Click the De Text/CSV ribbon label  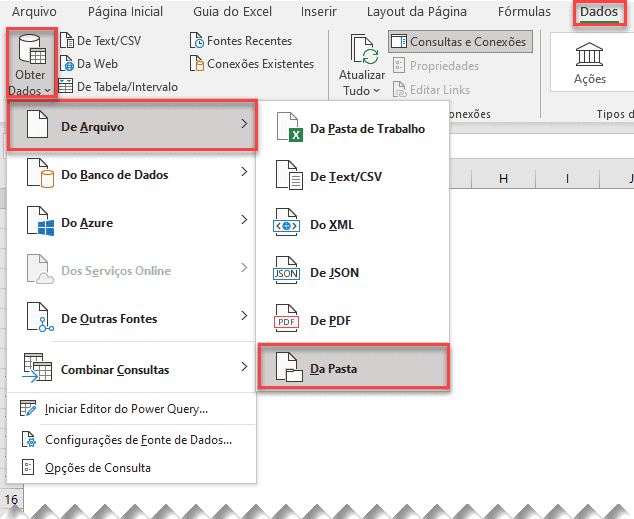[x=109, y=41]
